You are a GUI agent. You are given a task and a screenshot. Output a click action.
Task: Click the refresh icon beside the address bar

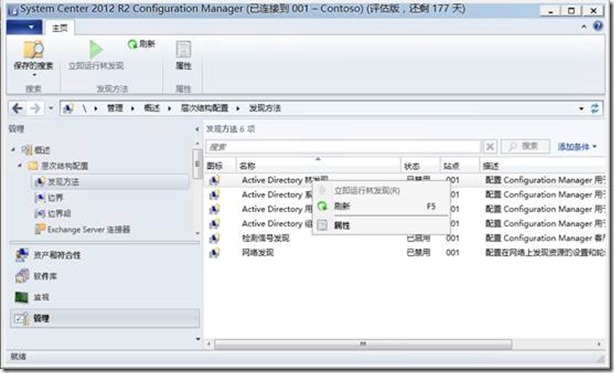[595, 108]
